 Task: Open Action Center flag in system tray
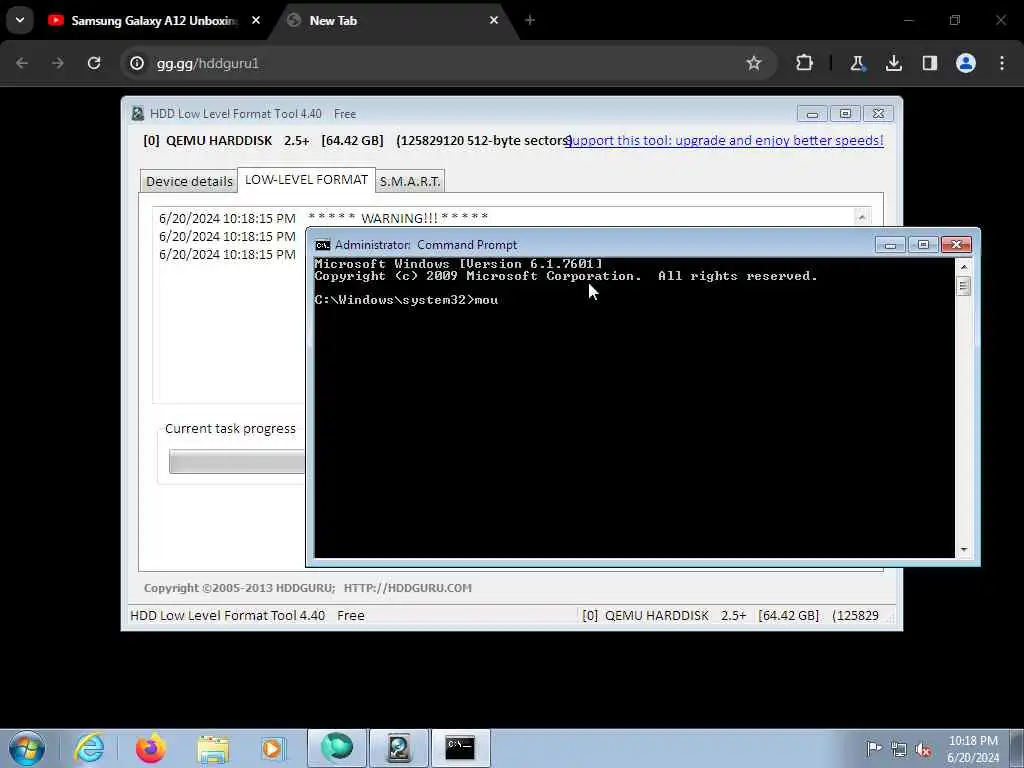click(x=874, y=748)
